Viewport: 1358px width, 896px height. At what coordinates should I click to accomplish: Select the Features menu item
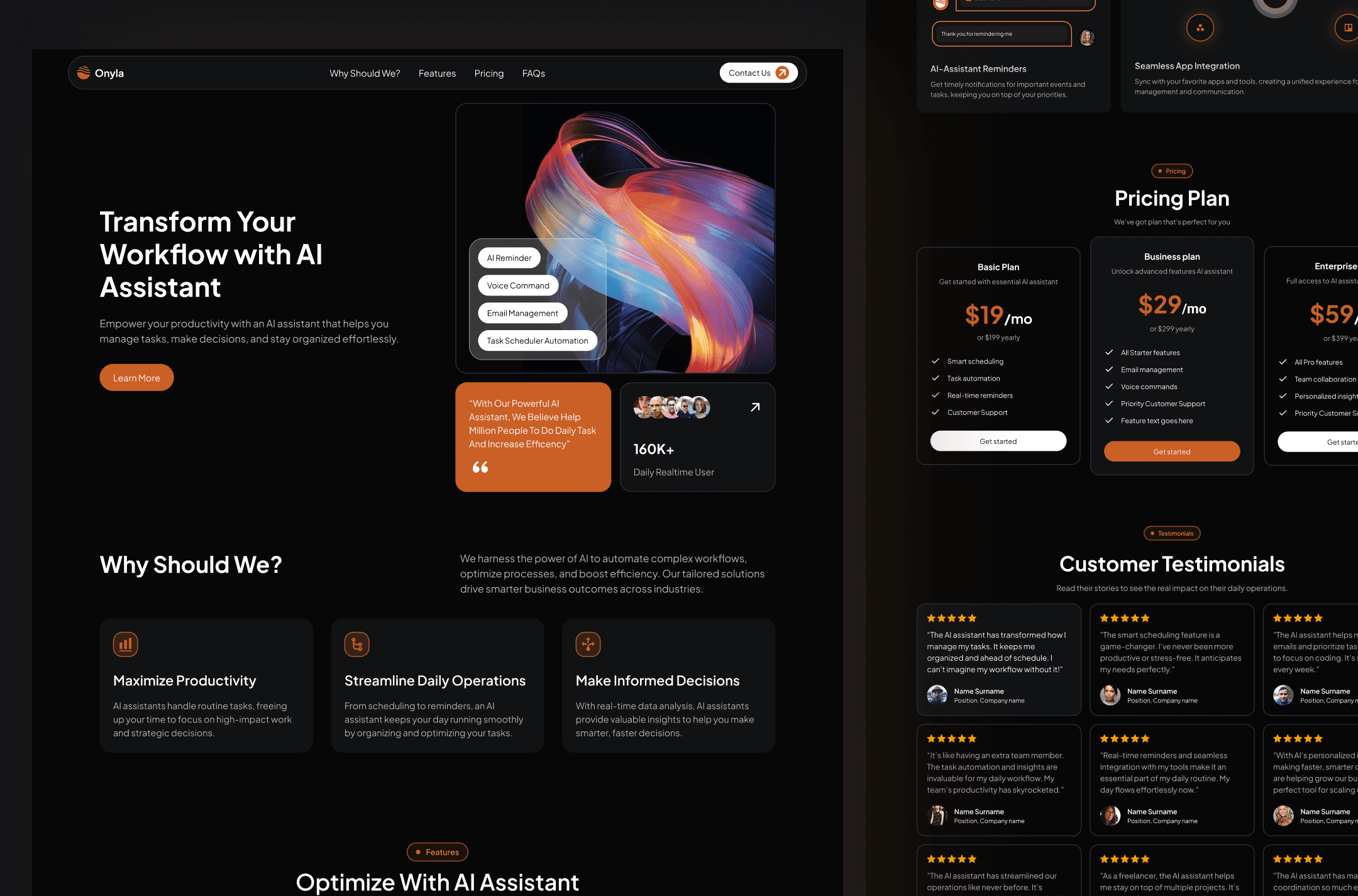437,72
